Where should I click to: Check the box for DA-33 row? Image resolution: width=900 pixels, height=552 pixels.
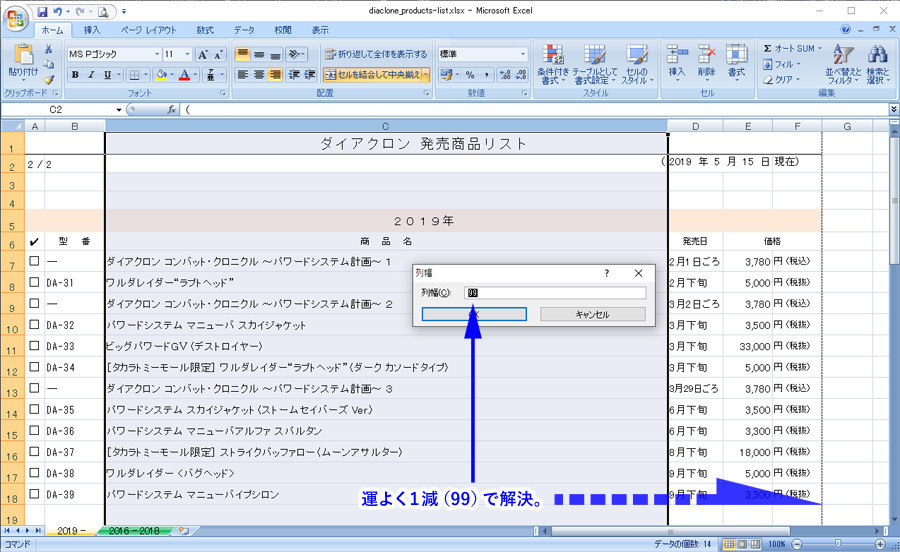coord(34,345)
